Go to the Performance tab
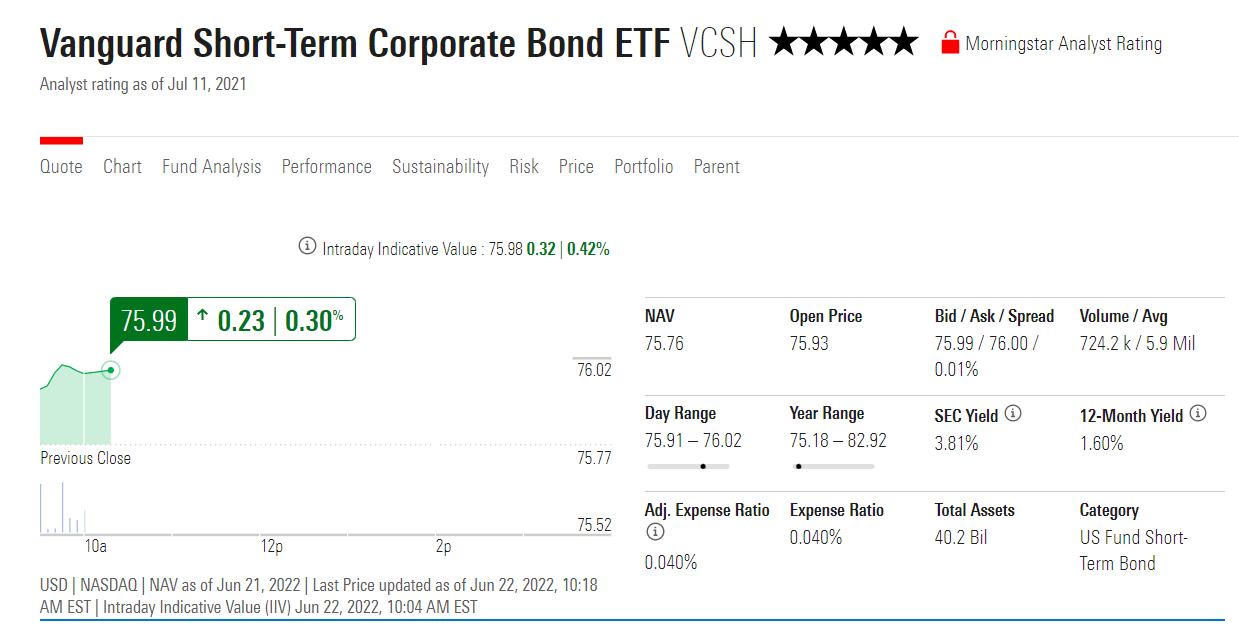Viewport: 1239px width, 630px height. (x=326, y=167)
